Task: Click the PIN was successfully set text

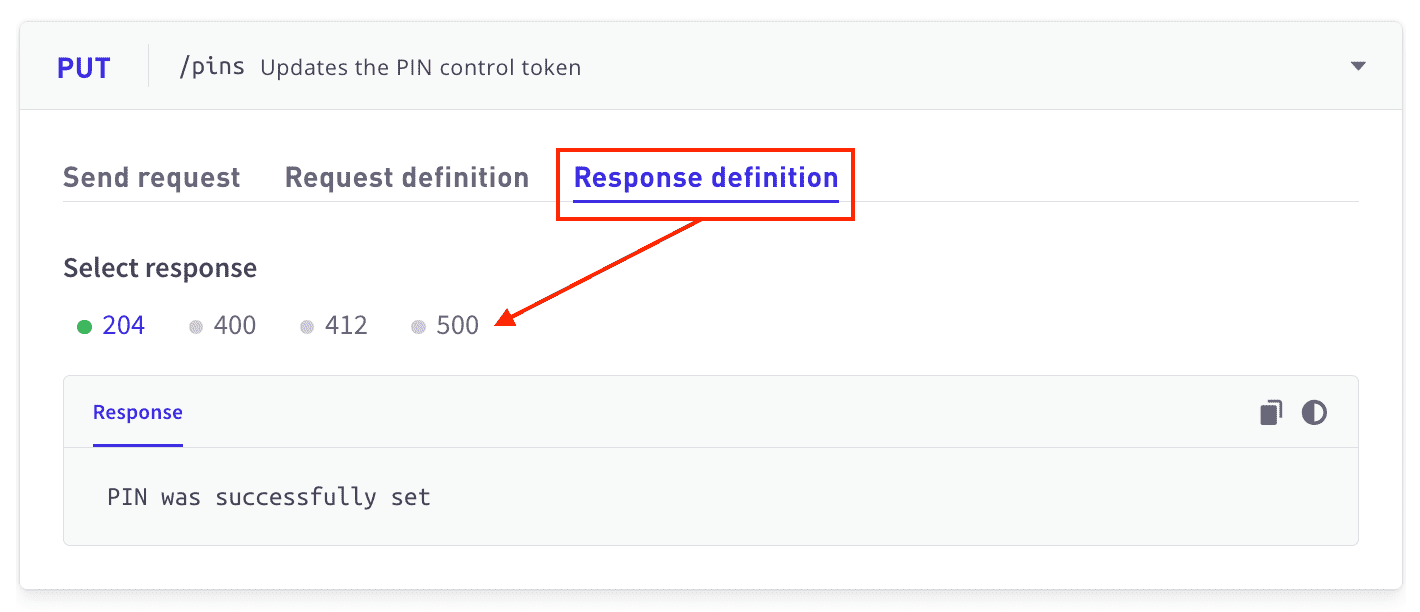Action: (266, 496)
